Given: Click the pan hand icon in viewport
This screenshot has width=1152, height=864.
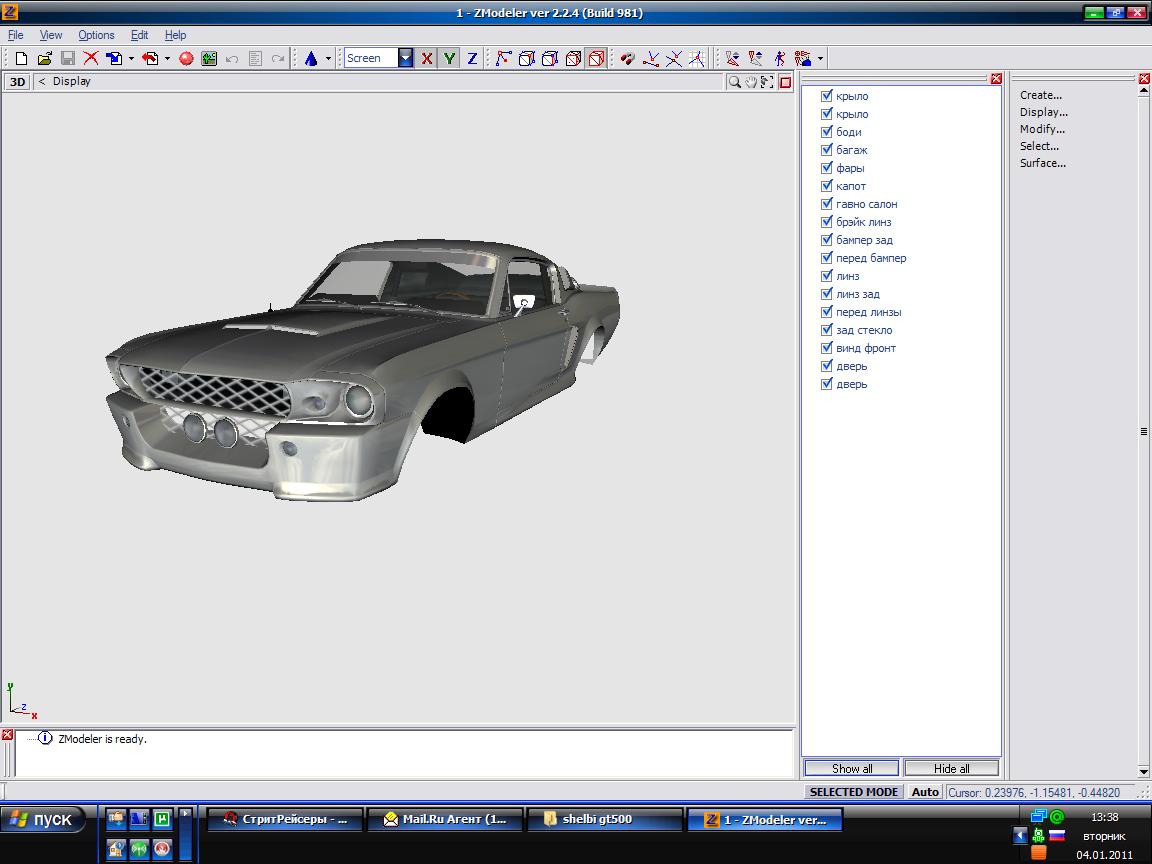Looking at the screenshot, I should (x=751, y=82).
